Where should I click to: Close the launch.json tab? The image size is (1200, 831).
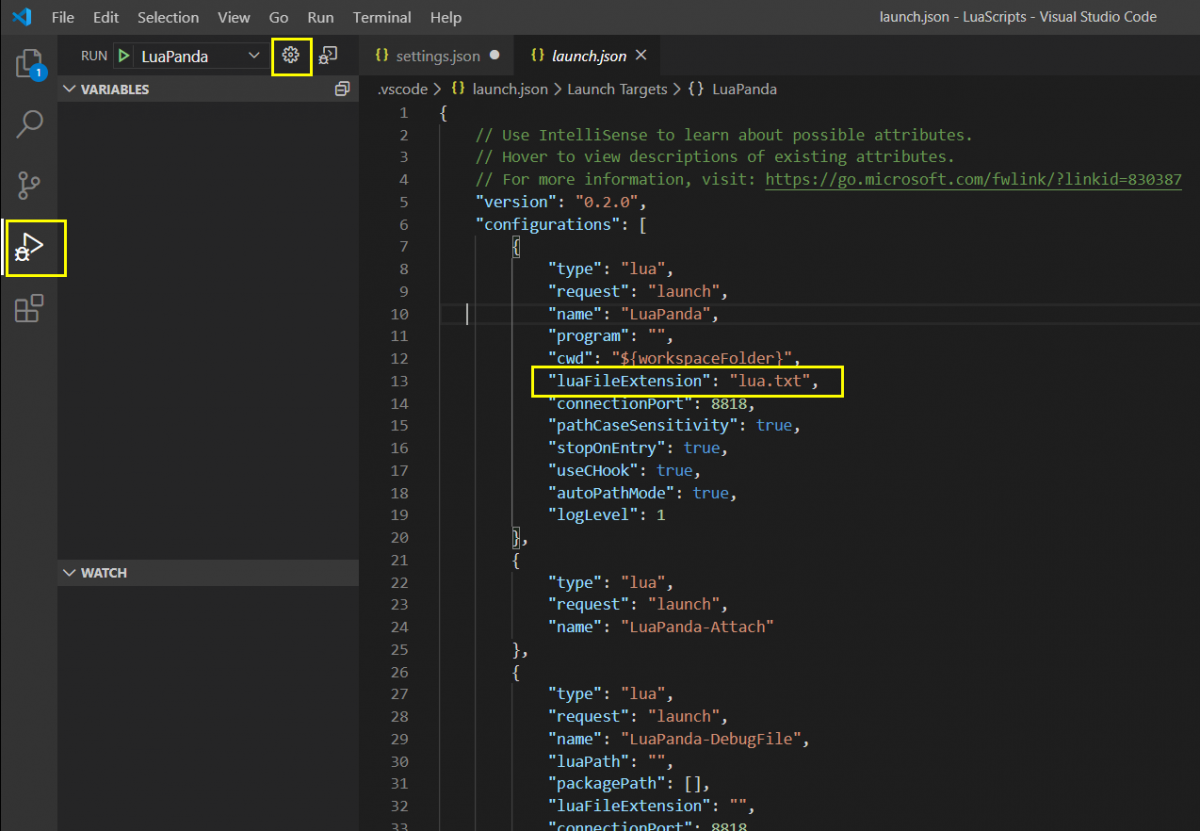pos(641,56)
